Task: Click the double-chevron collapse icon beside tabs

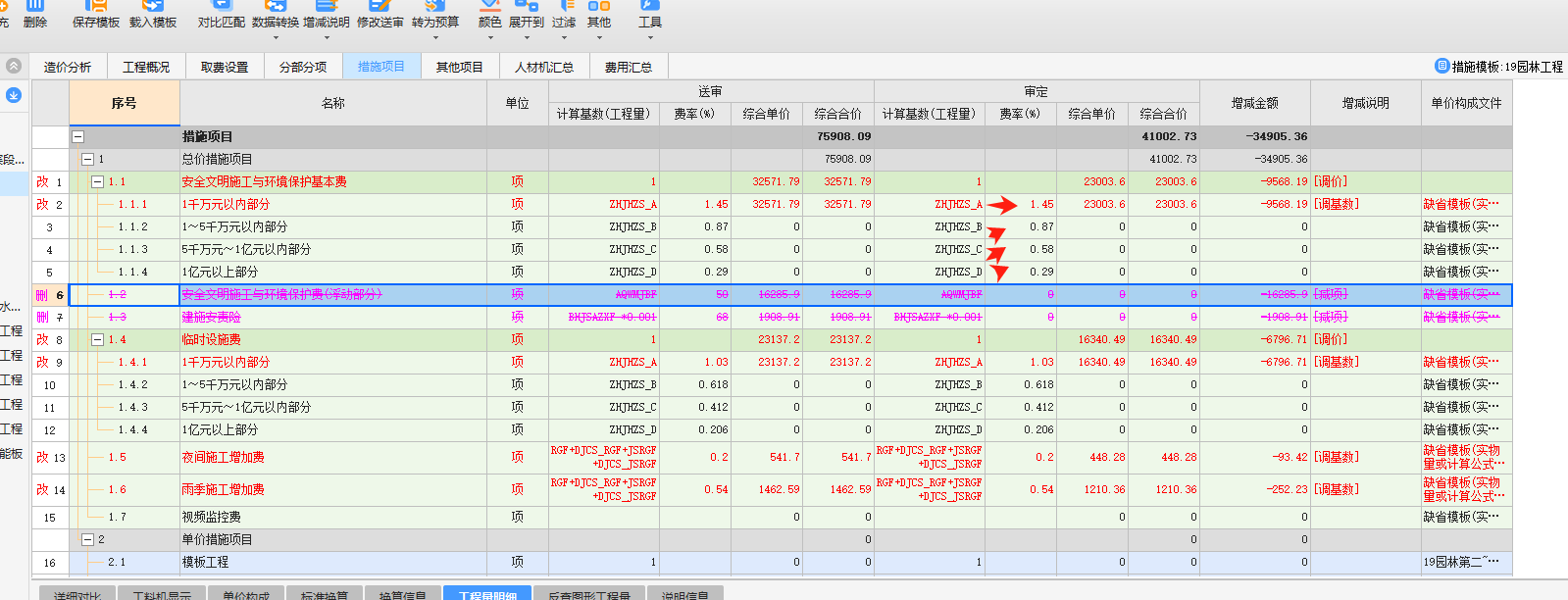Action: (14, 66)
